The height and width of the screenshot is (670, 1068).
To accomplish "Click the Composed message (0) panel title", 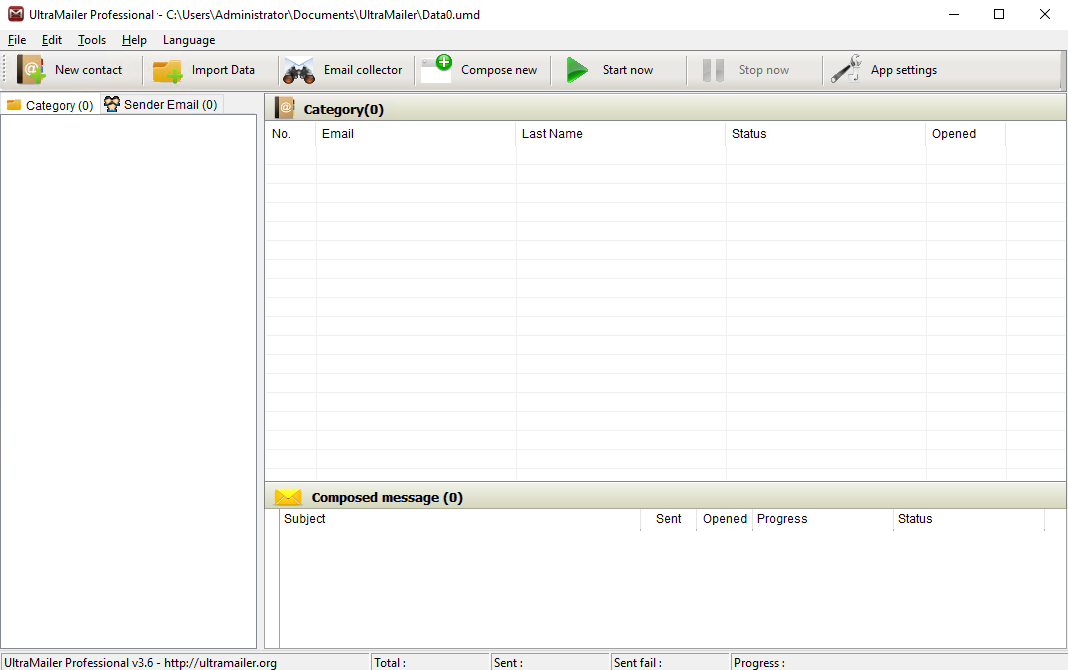I will point(387,497).
